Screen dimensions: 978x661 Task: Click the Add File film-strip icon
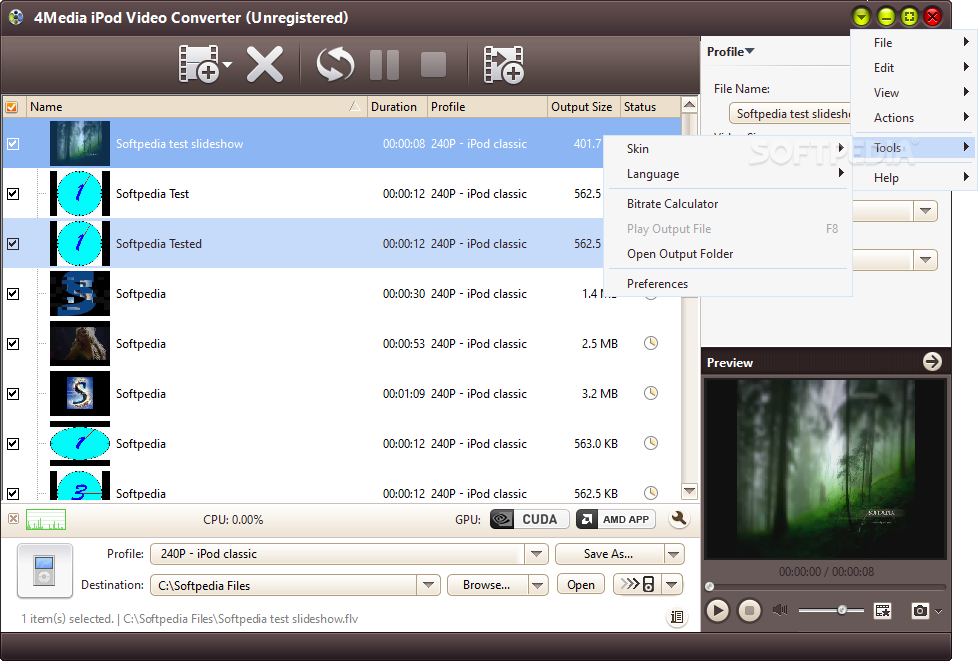point(198,64)
